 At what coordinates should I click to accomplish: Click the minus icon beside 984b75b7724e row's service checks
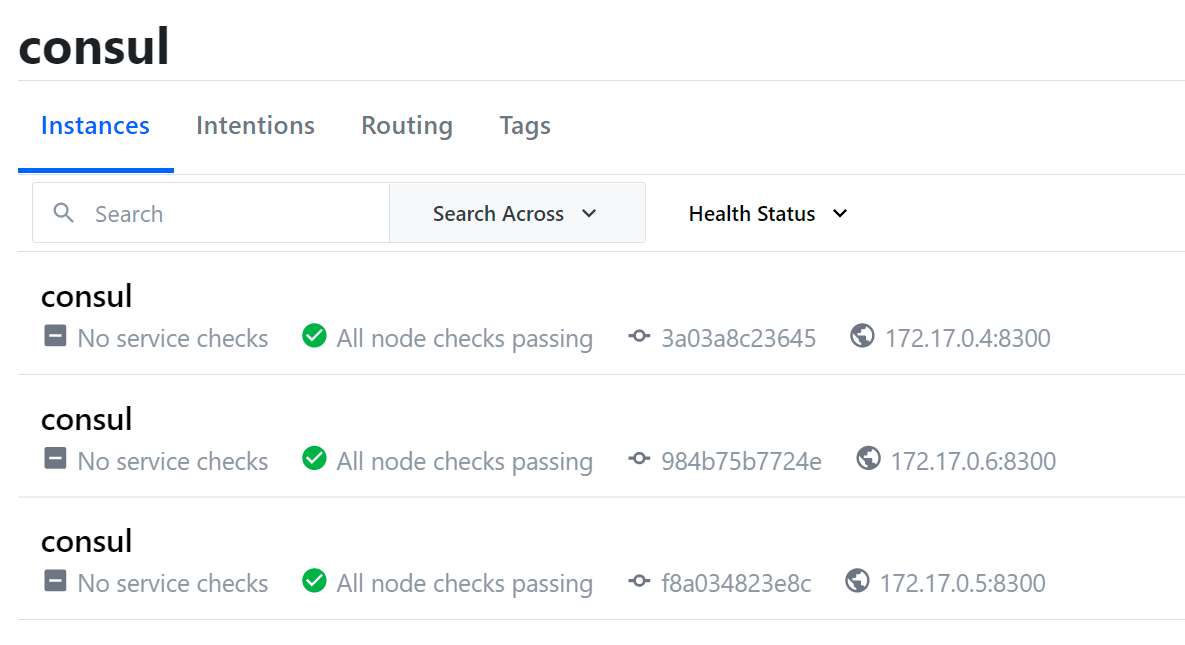click(x=55, y=458)
